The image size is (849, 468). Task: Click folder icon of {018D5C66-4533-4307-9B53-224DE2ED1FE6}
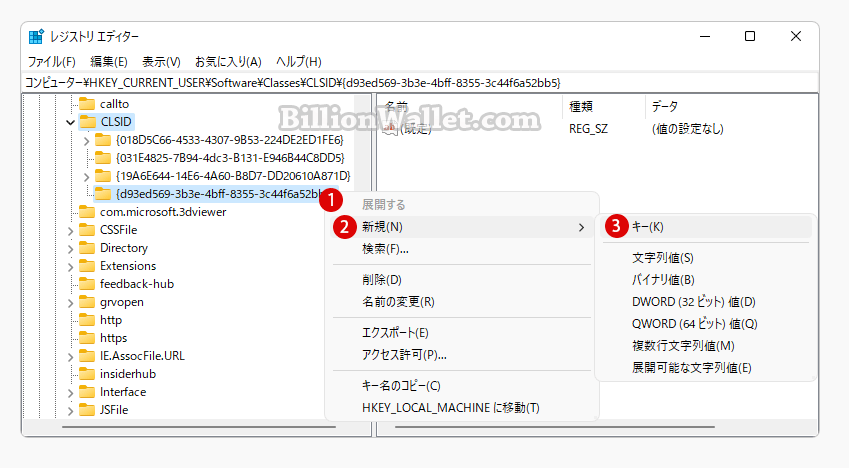tap(103, 140)
